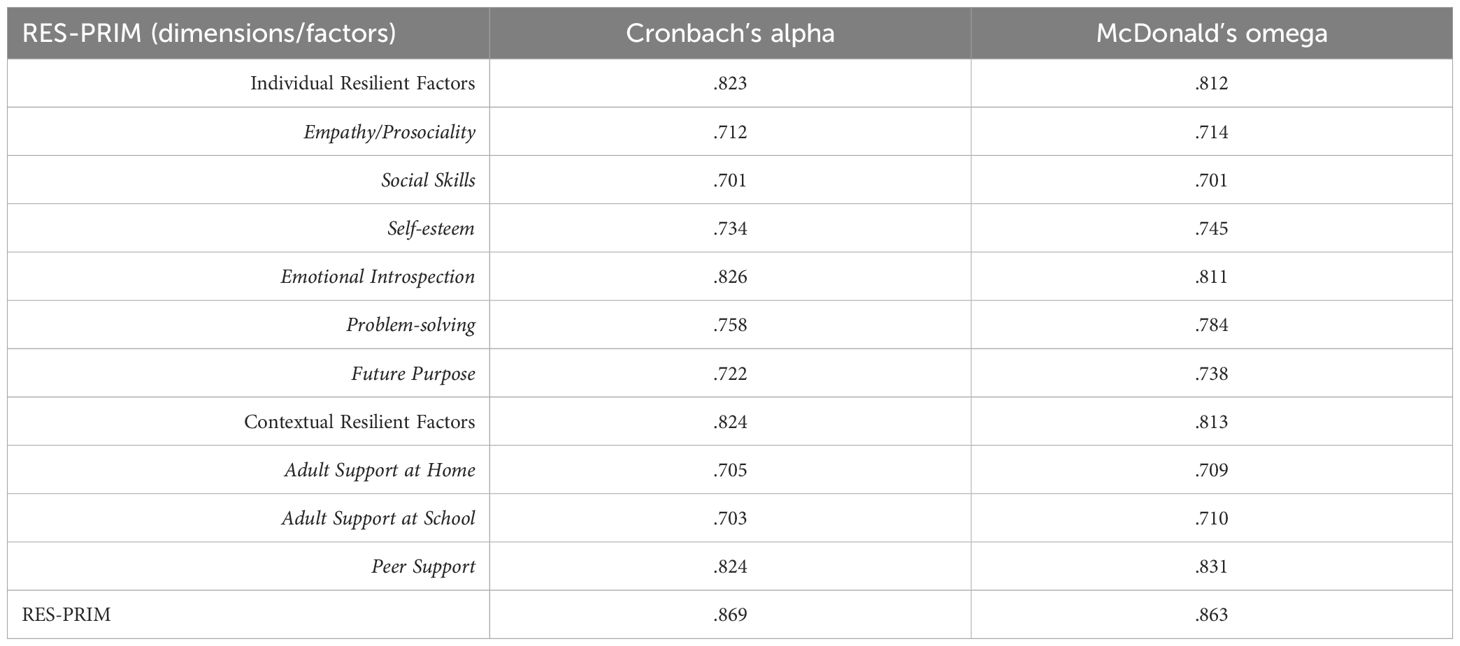Click the .784 omega value for Problem-solving
This screenshot has height=646, width=1460.
pyautogui.click(x=1211, y=325)
